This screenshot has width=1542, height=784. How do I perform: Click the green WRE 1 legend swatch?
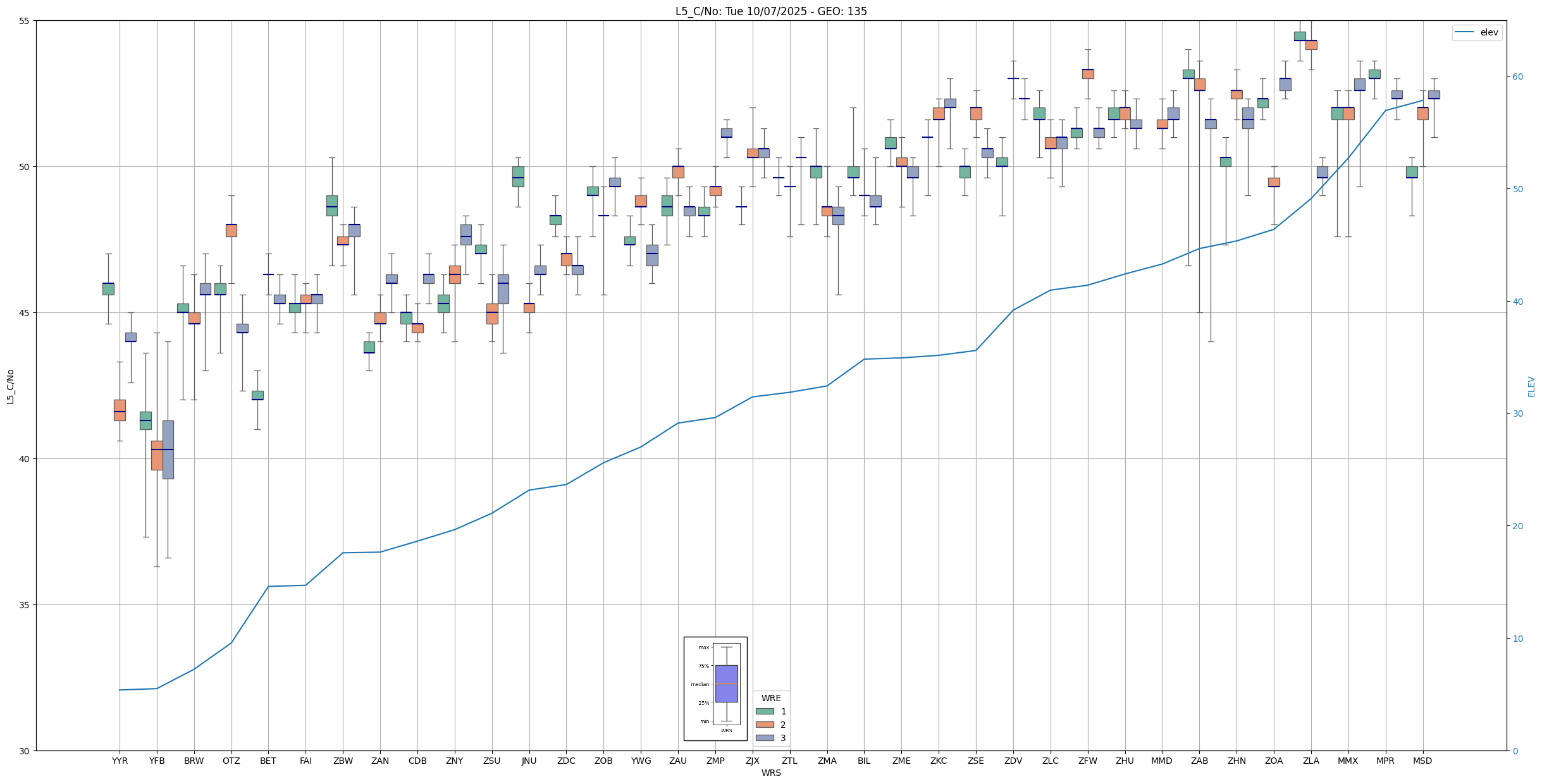pos(765,711)
